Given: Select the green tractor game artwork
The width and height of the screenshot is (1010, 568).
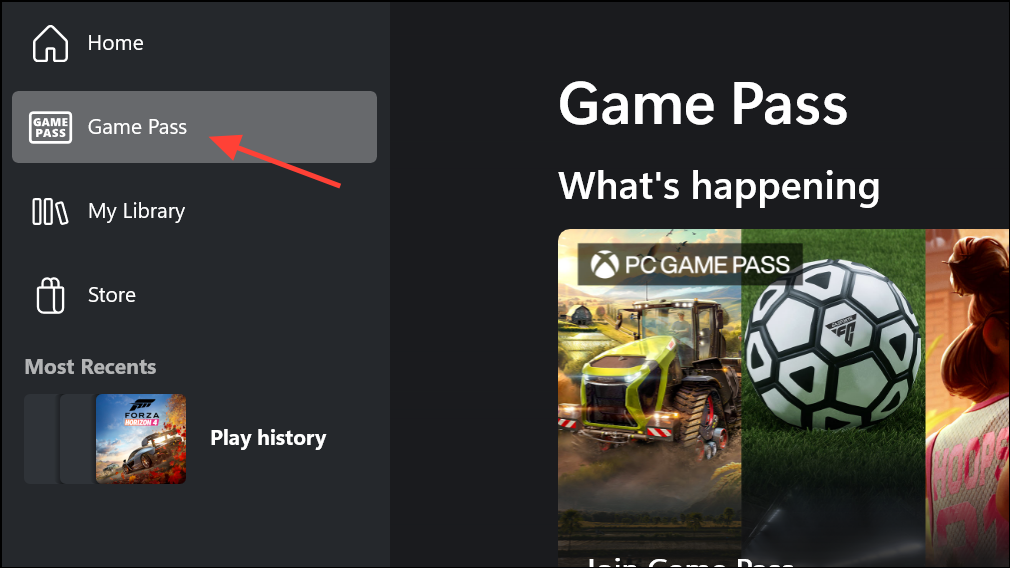Looking at the screenshot, I should tap(649, 398).
